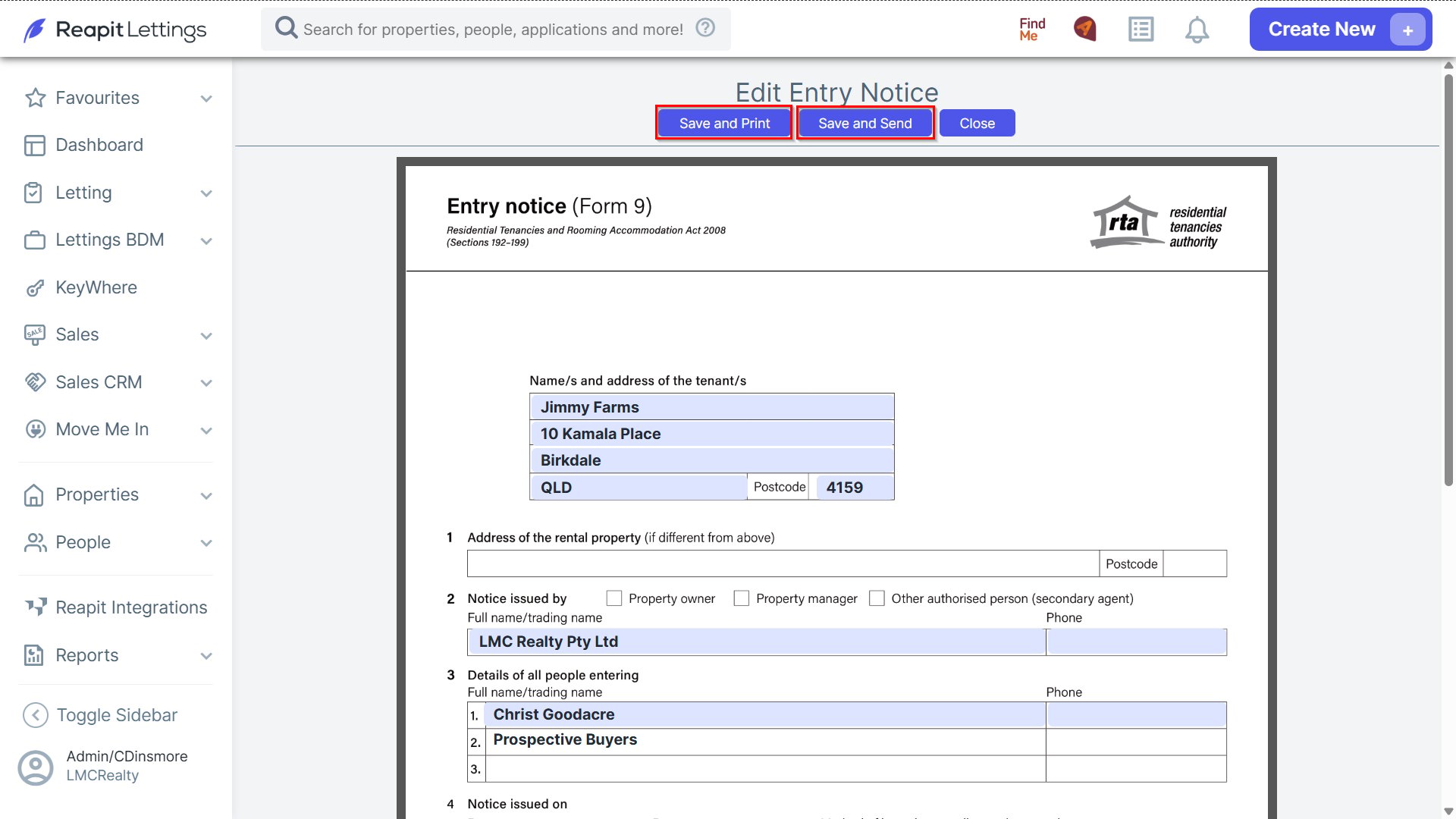Click the page vertical scrollbar thumb
This screenshot has width=1456, height=819.
pyautogui.click(x=1448, y=281)
